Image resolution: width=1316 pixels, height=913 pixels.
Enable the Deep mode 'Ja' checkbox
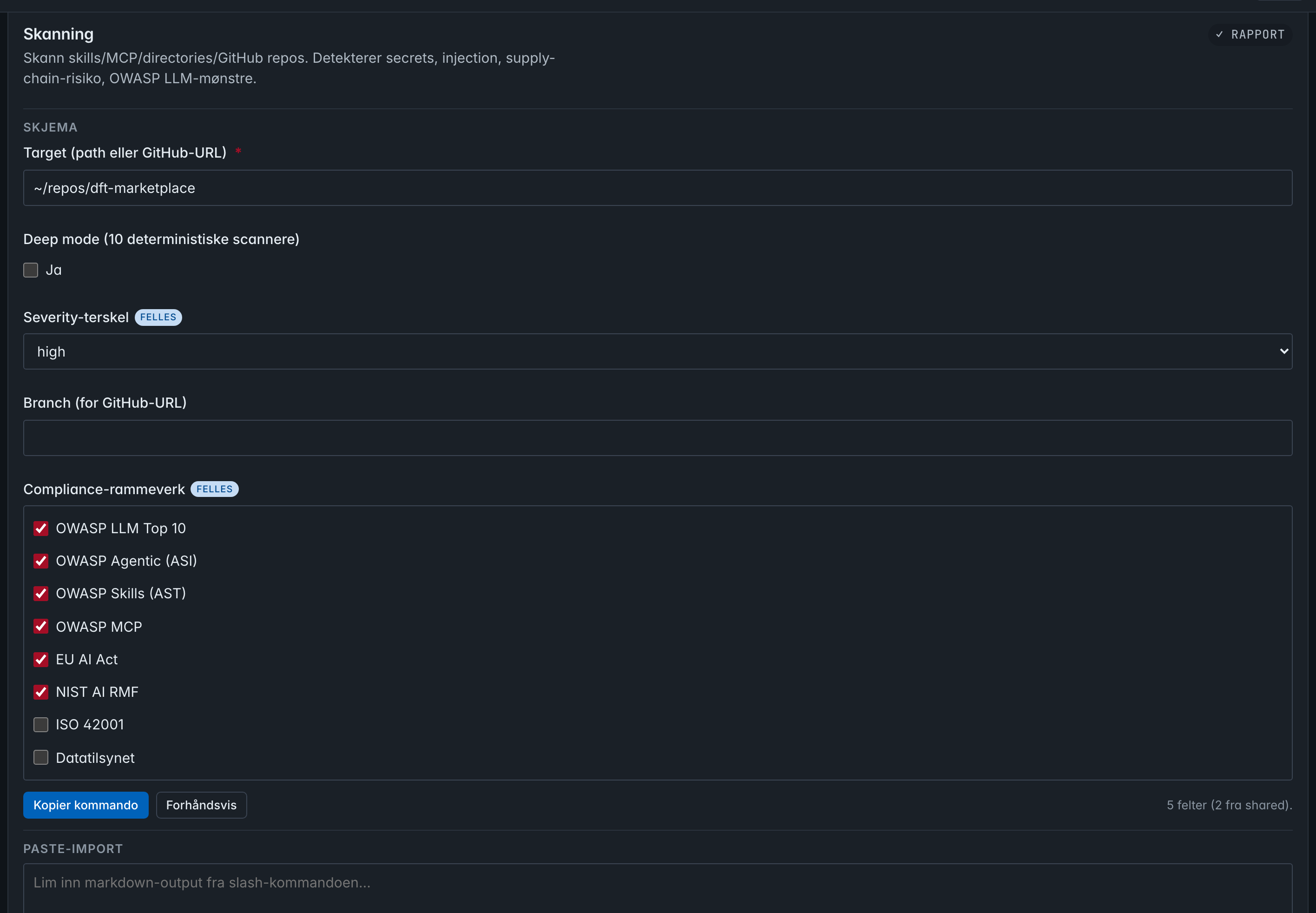pos(31,270)
